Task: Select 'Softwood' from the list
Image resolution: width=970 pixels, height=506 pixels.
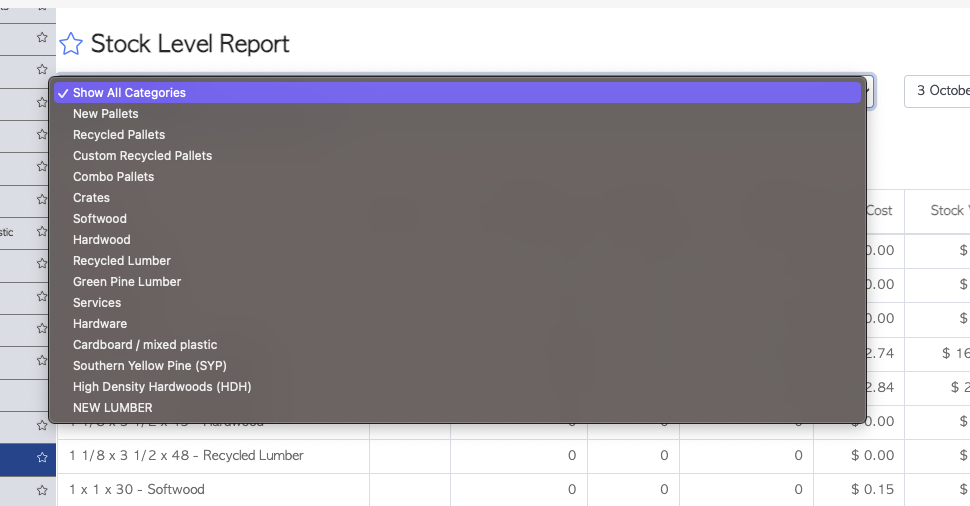Action: coord(457,219)
